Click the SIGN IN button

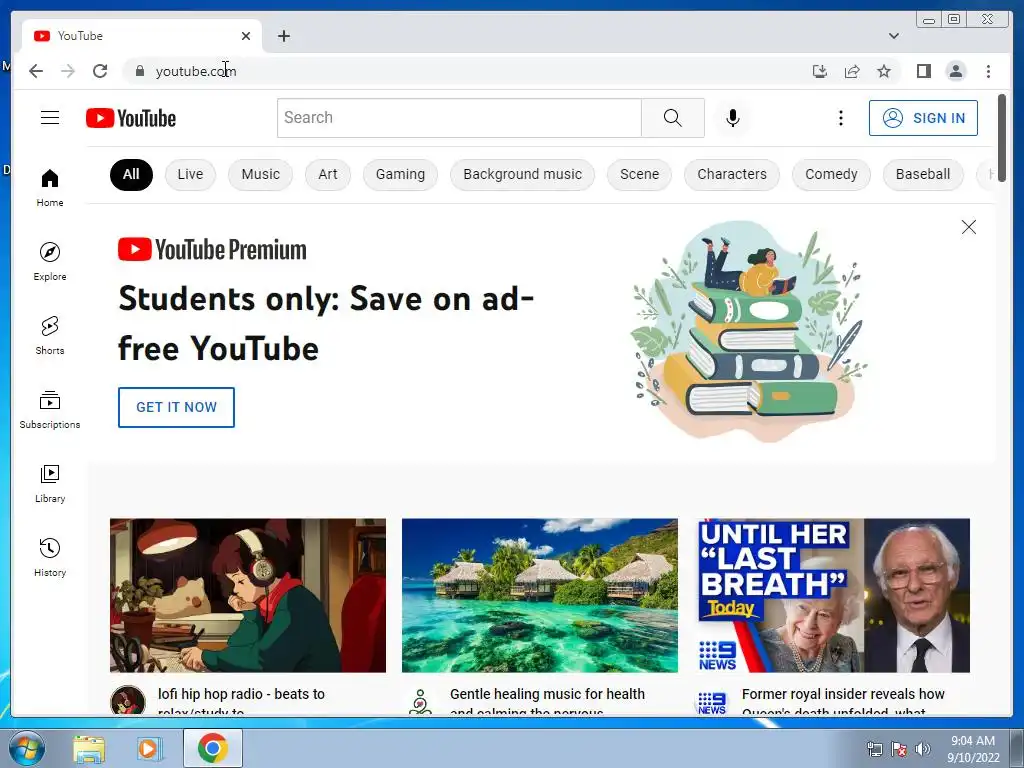pos(923,118)
